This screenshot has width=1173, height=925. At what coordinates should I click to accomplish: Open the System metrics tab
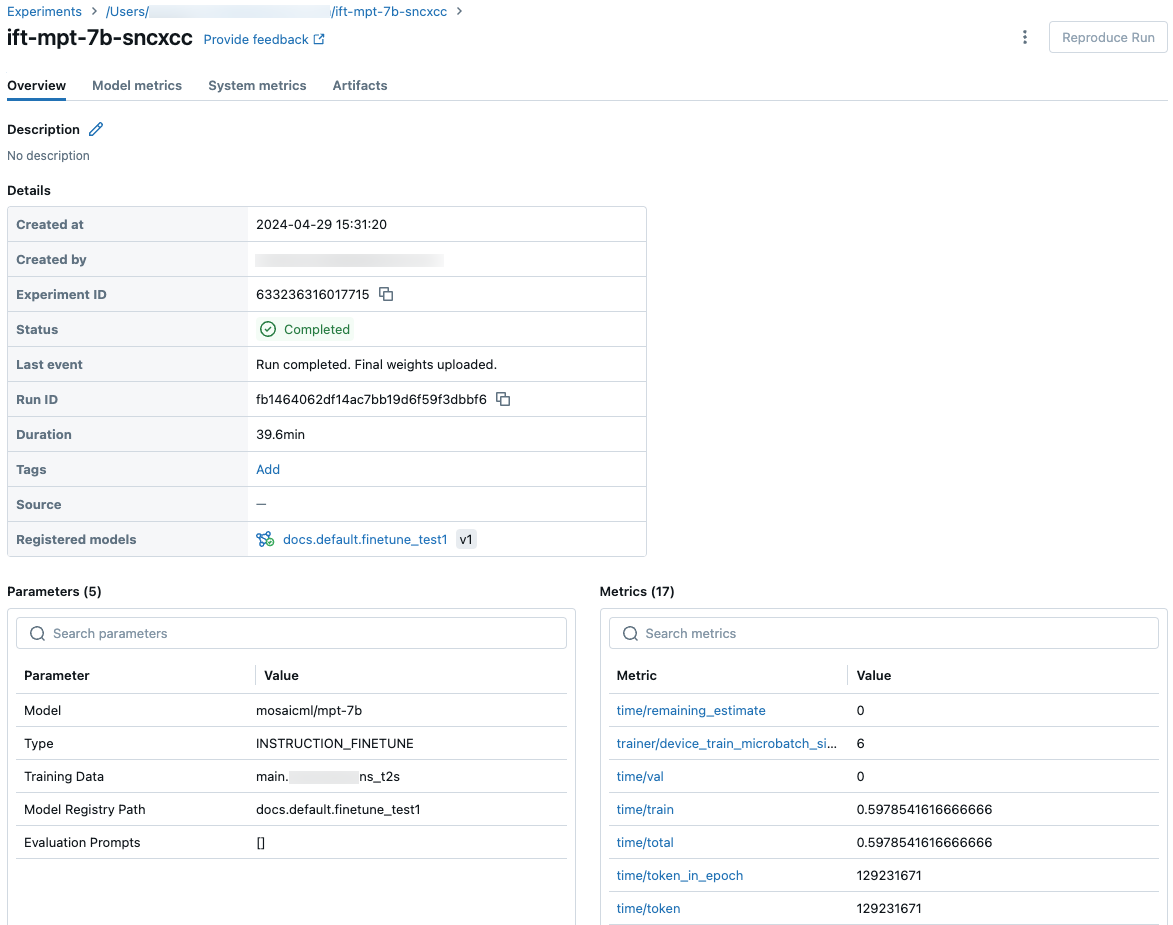[257, 86]
